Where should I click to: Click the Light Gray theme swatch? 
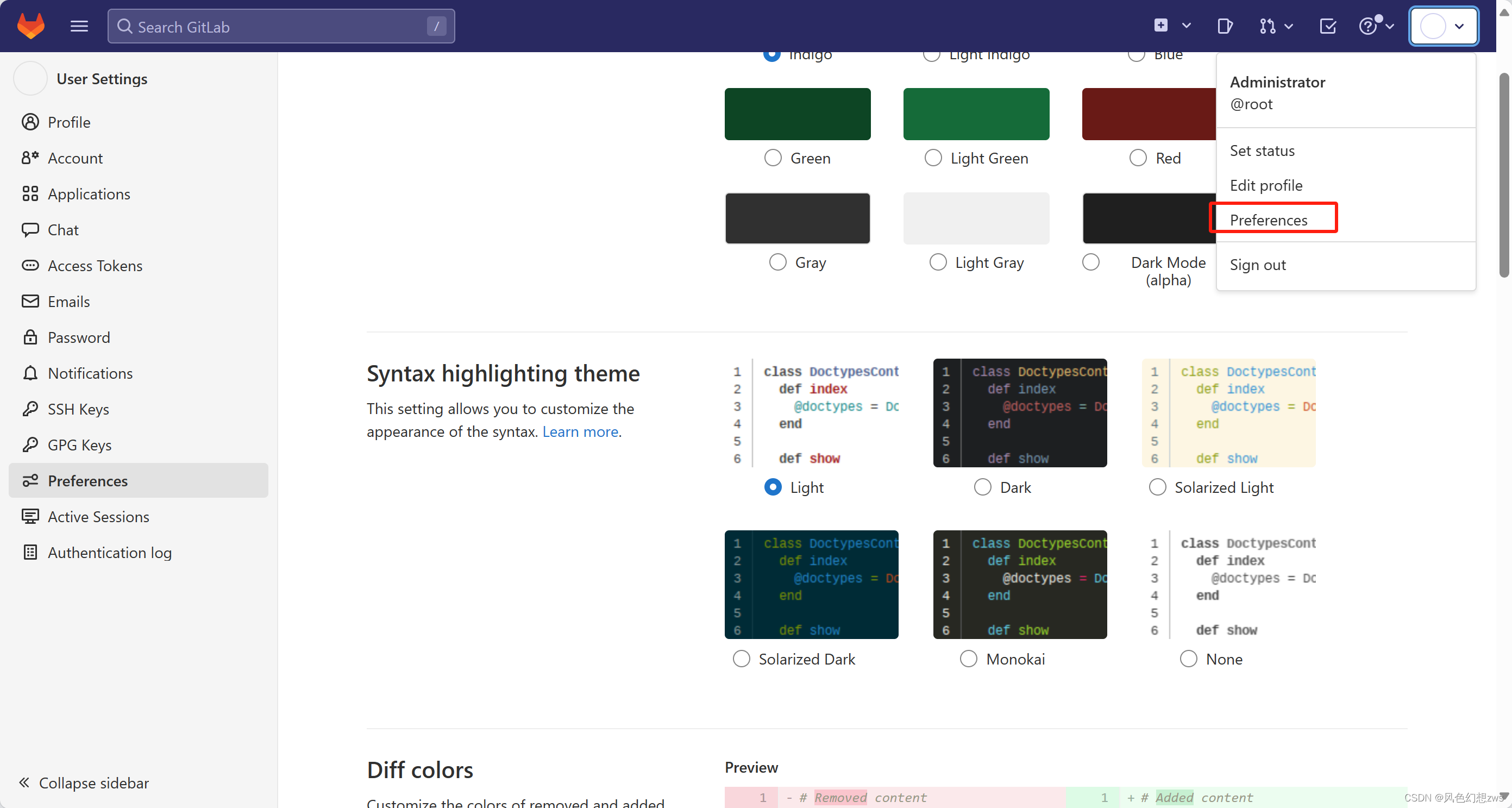tap(976, 218)
